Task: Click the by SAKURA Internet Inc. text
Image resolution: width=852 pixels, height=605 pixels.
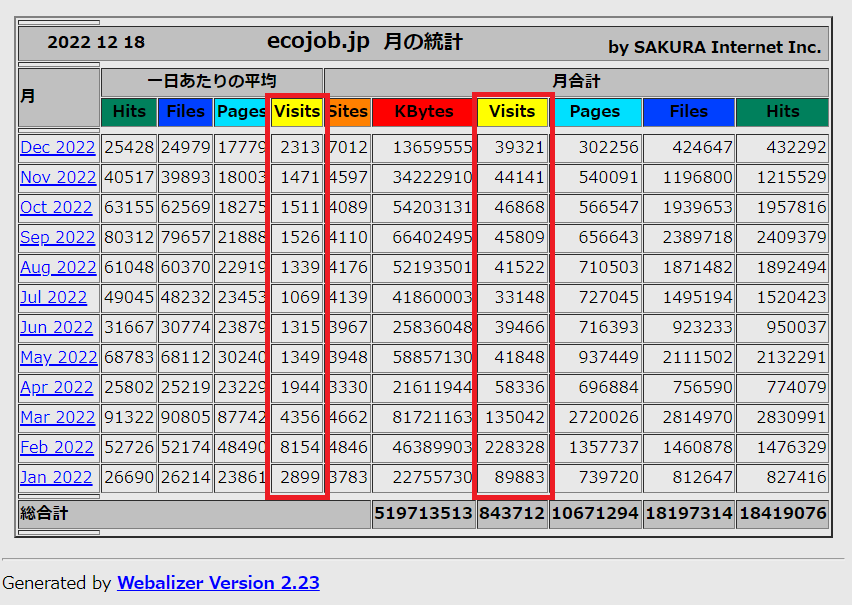Action: click(715, 47)
